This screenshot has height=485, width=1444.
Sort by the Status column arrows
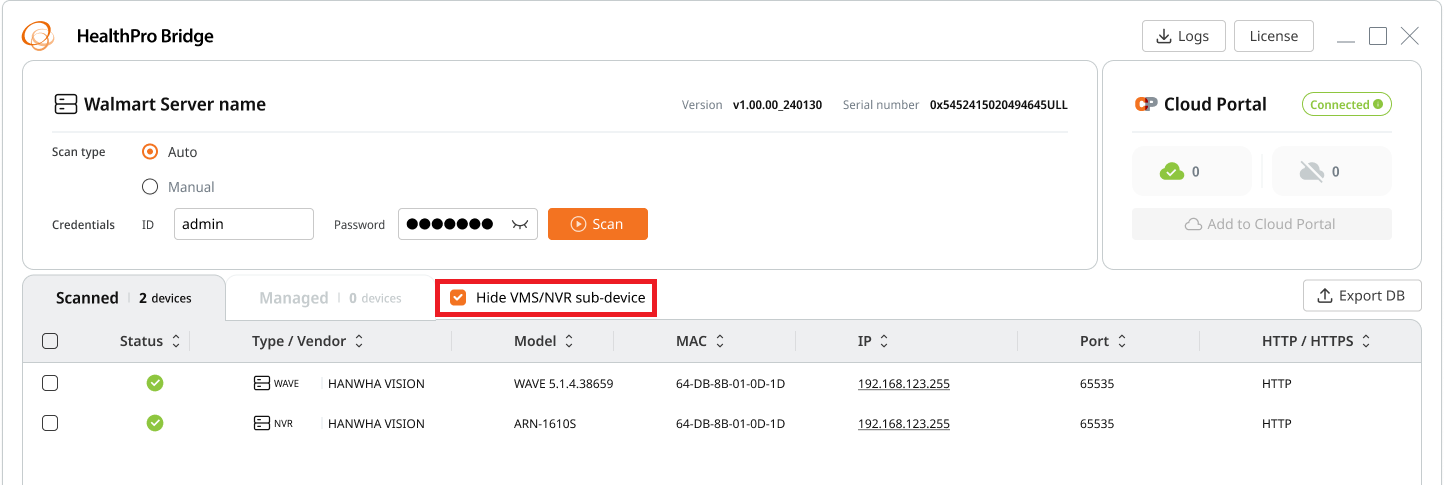coord(176,341)
